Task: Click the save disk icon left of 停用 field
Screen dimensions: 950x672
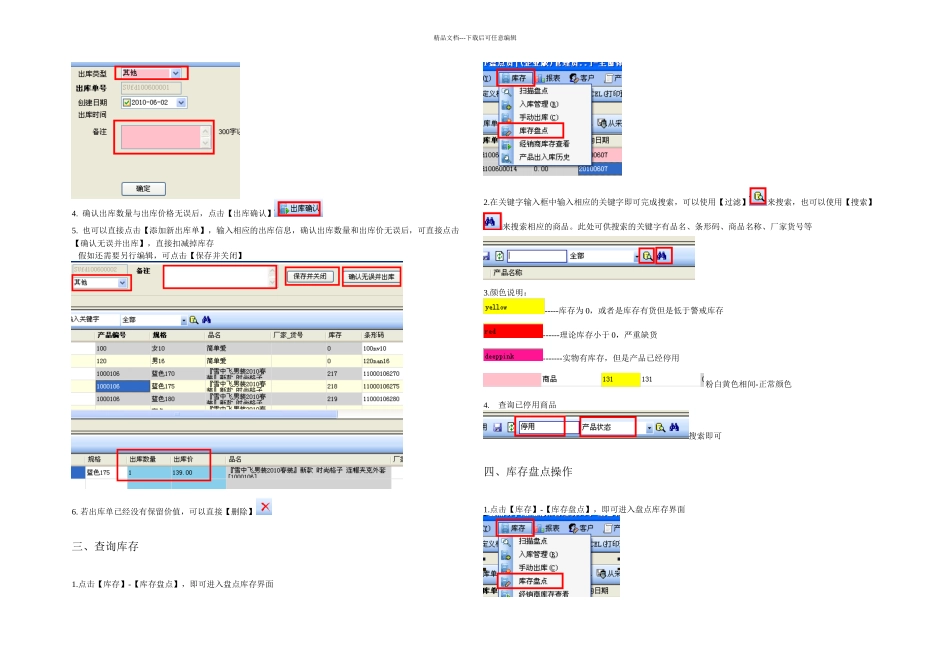Action: coord(497,427)
